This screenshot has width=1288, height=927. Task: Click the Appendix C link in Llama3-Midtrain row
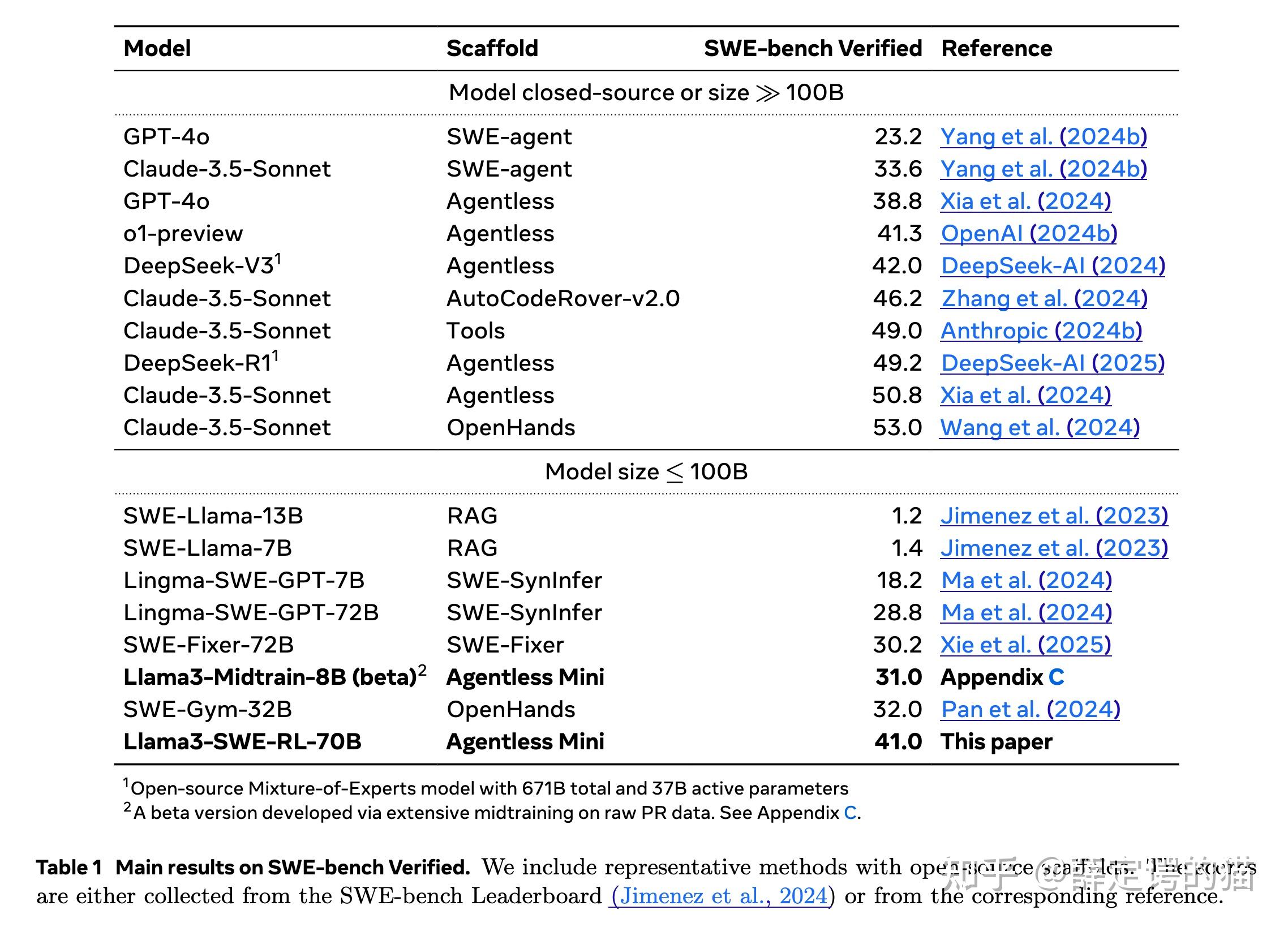[x=1056, y=677]
